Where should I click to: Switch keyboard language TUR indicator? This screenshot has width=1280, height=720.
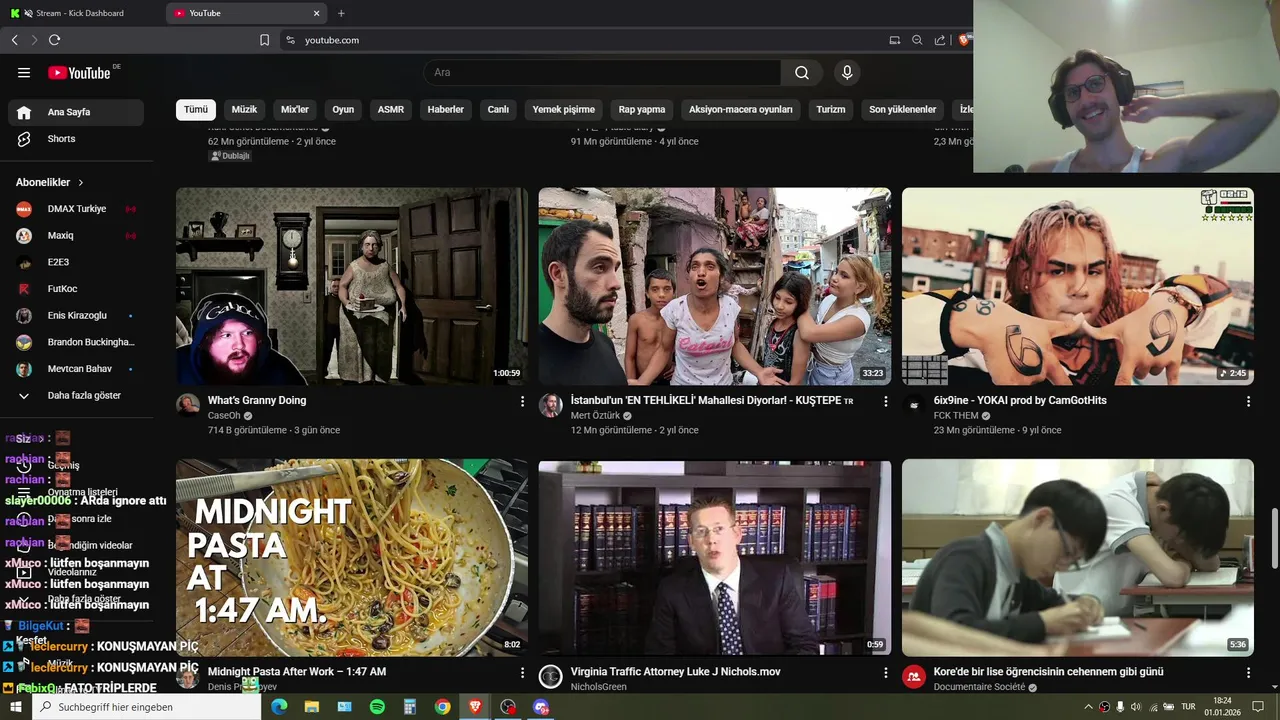[1189, 707]
